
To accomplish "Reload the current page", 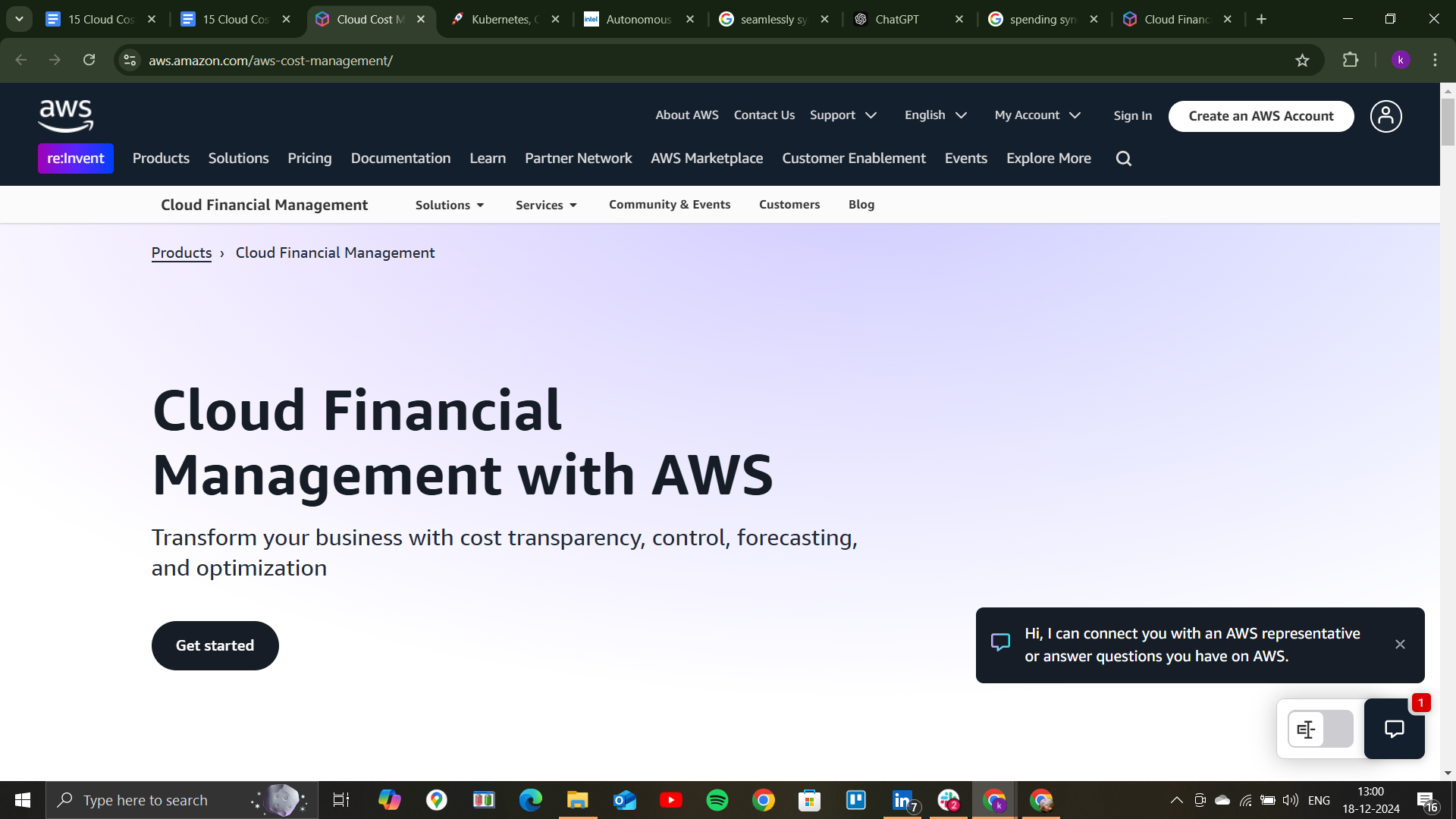I will [89, 60].
